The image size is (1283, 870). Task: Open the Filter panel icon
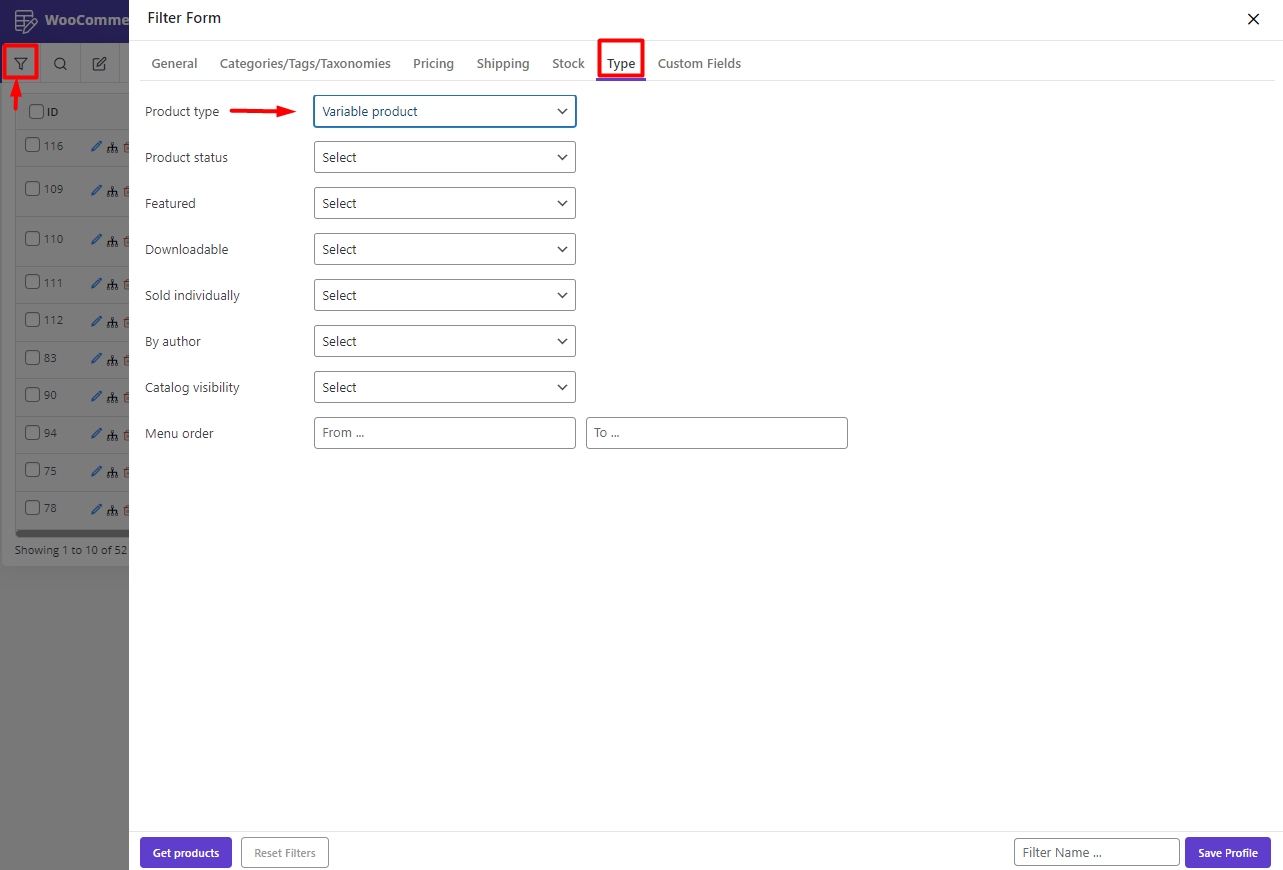coord(20,62)
